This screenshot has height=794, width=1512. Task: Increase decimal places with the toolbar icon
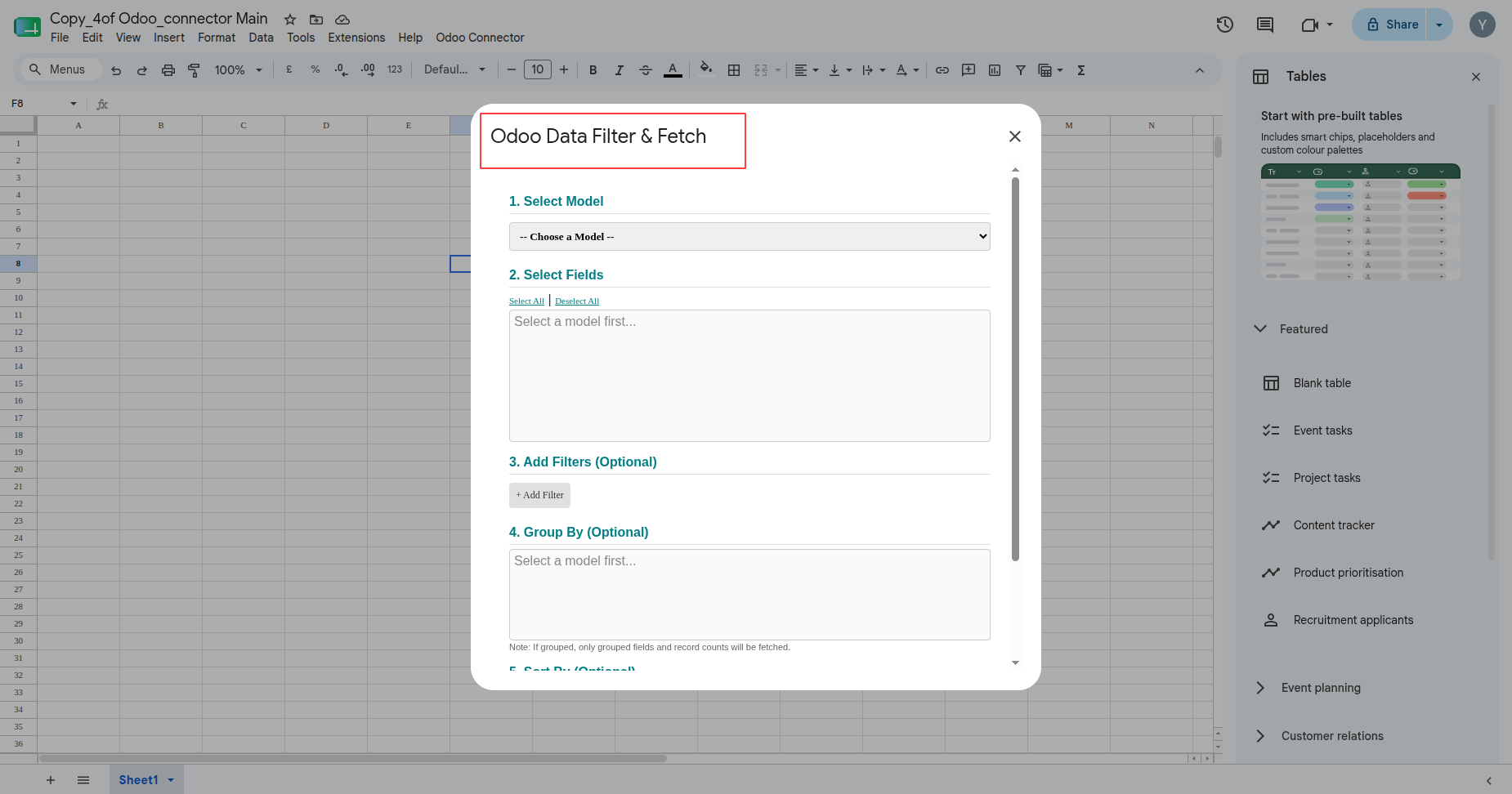(368, 70)
